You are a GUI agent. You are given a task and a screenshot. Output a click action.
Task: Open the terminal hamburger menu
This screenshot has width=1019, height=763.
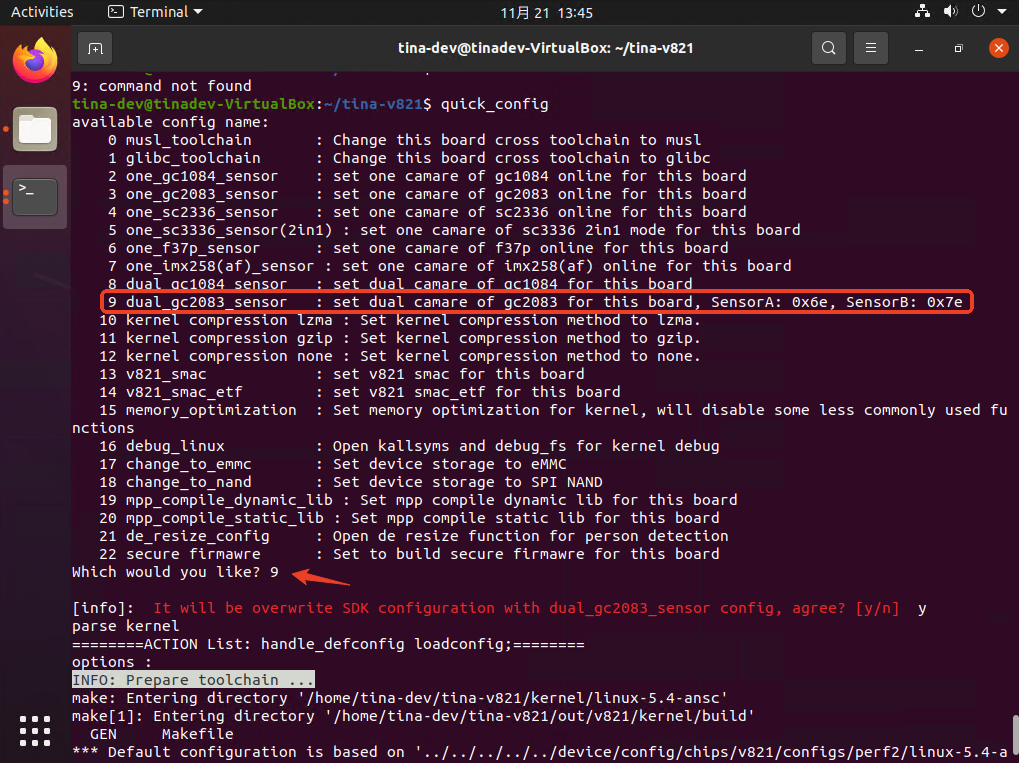[x=871, y=48]
